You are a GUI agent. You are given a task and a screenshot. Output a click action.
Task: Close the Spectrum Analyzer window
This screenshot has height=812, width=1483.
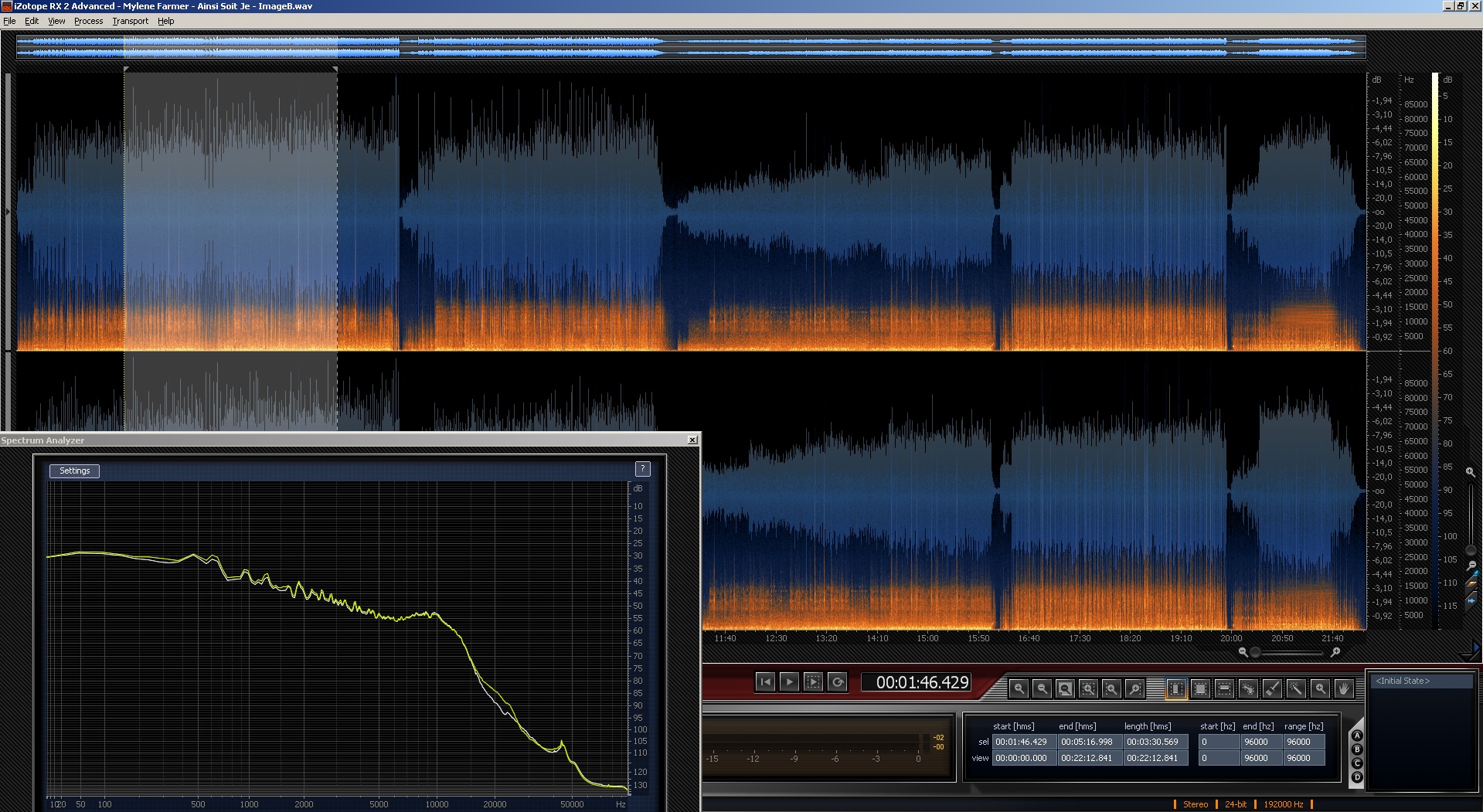[692, 440]
